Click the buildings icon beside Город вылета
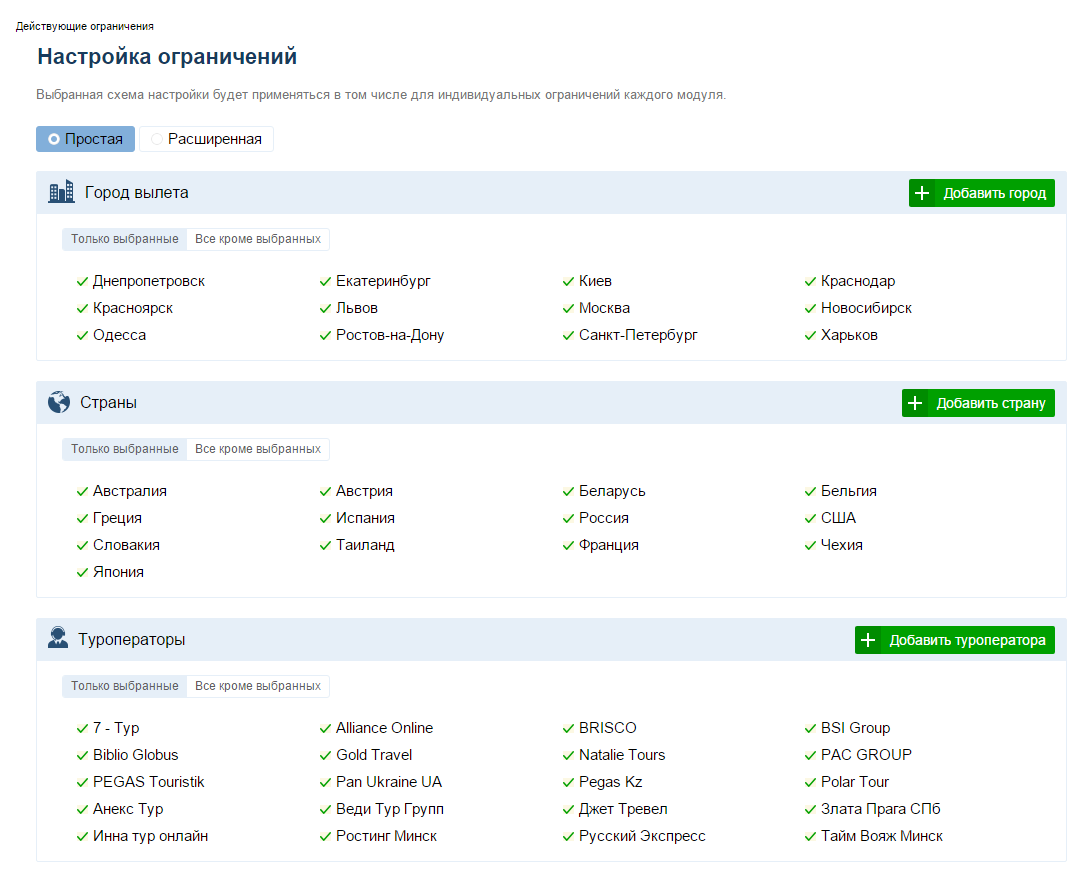This screenshot has width=1075, height=877. coord(61,191)
